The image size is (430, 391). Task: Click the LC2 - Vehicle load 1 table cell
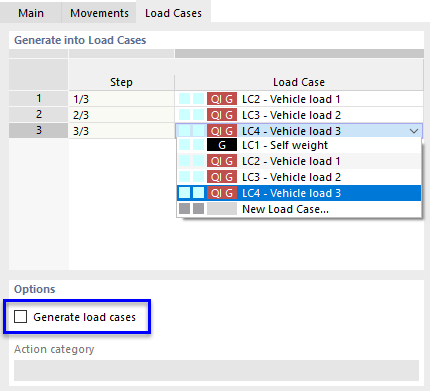coord(299,99)
